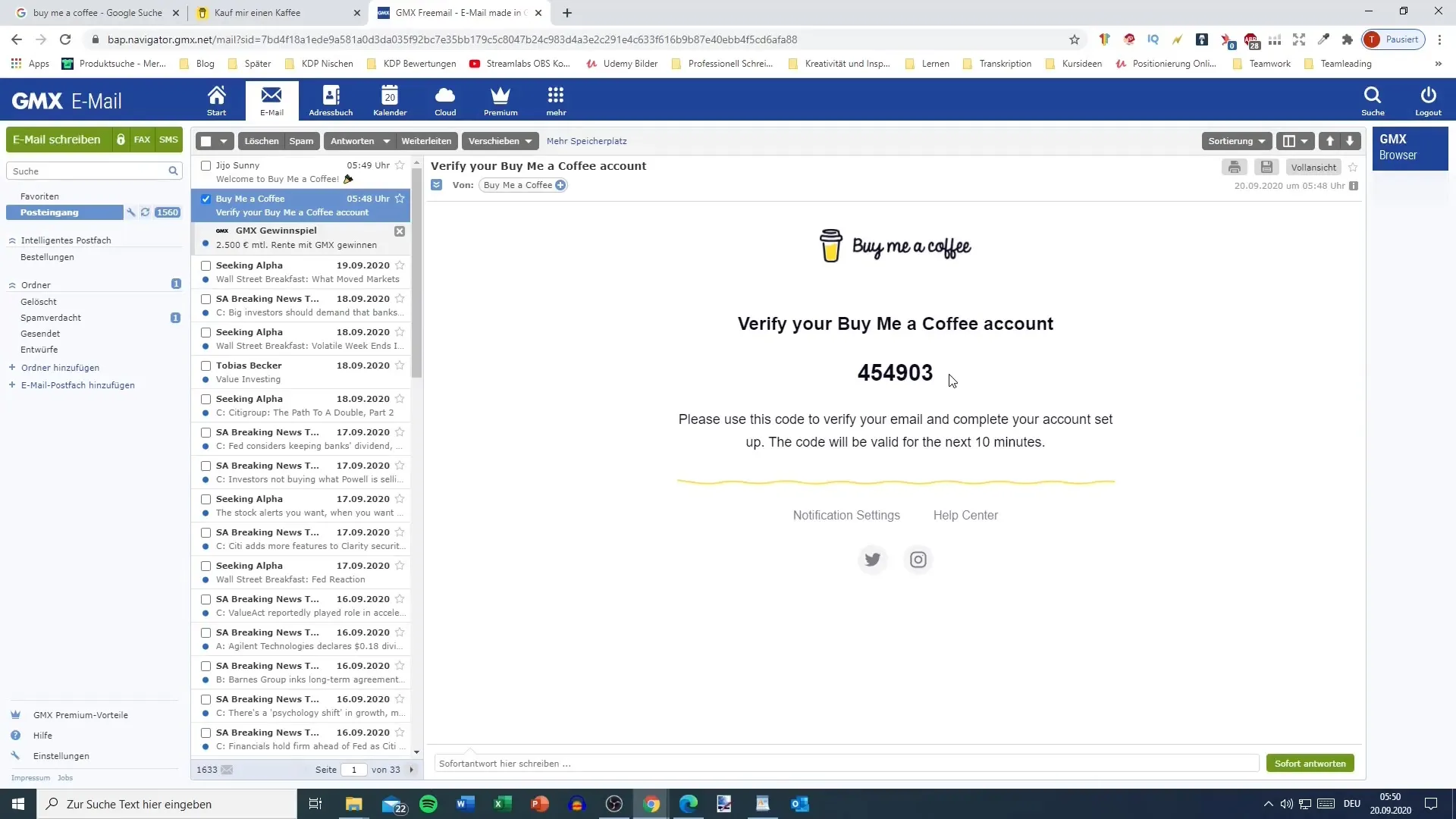This screenshot has width=1456, height=819.
Task: Open the Mehr Speicherplatz link
Action: click(586, 141)
